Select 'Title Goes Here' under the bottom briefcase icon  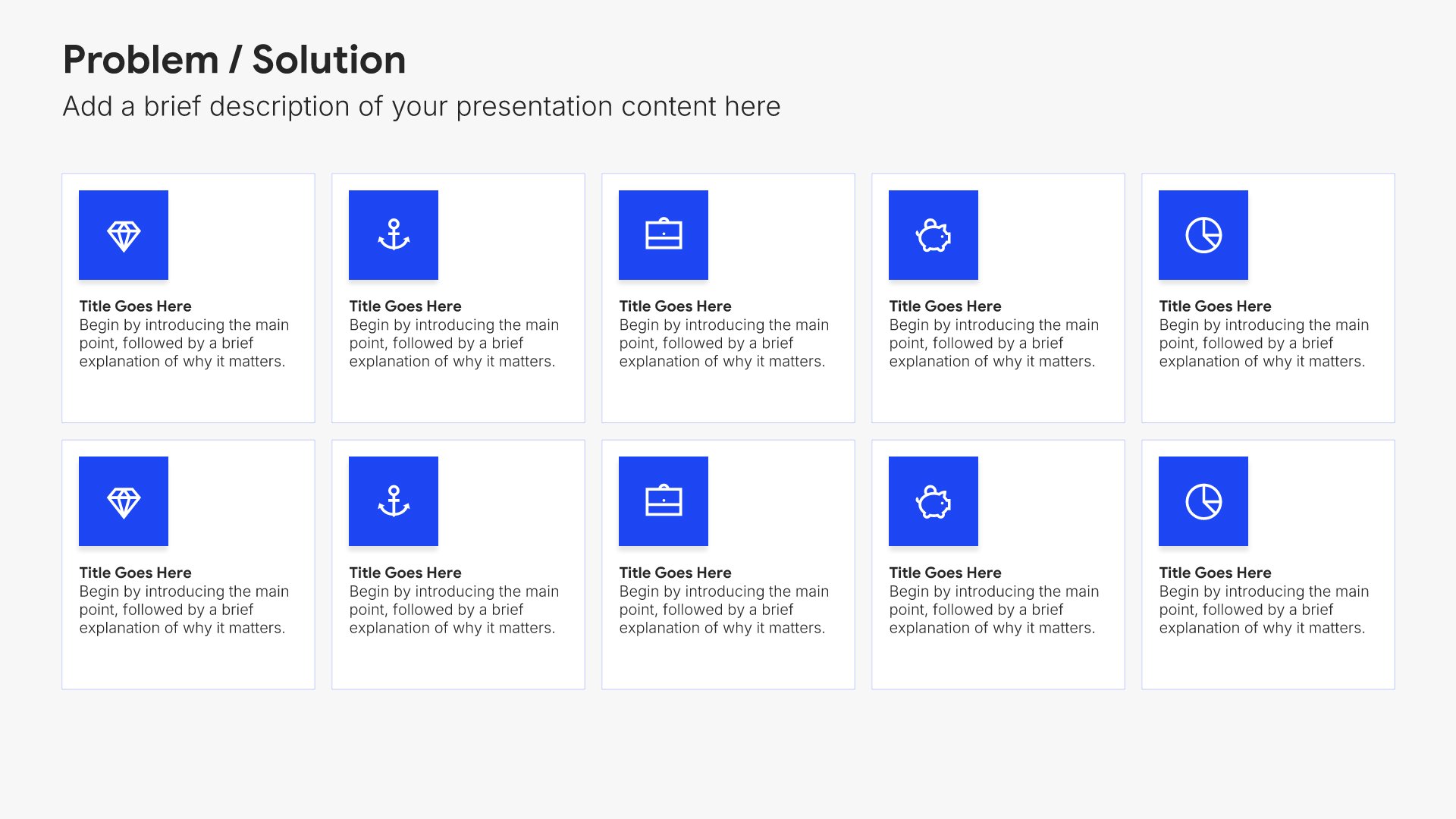click(675, 573)
